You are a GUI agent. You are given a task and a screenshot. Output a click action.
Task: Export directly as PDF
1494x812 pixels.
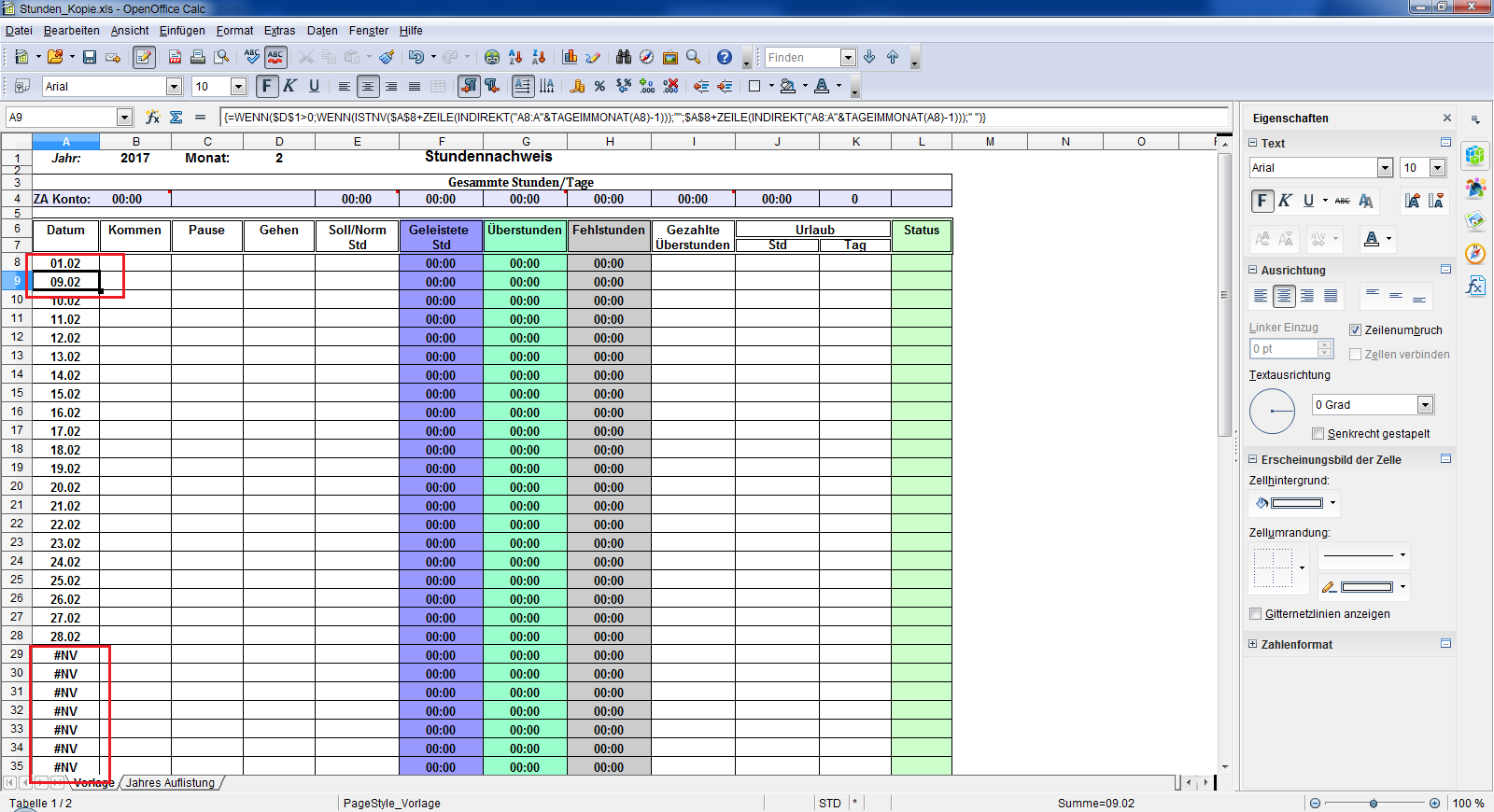175,58
